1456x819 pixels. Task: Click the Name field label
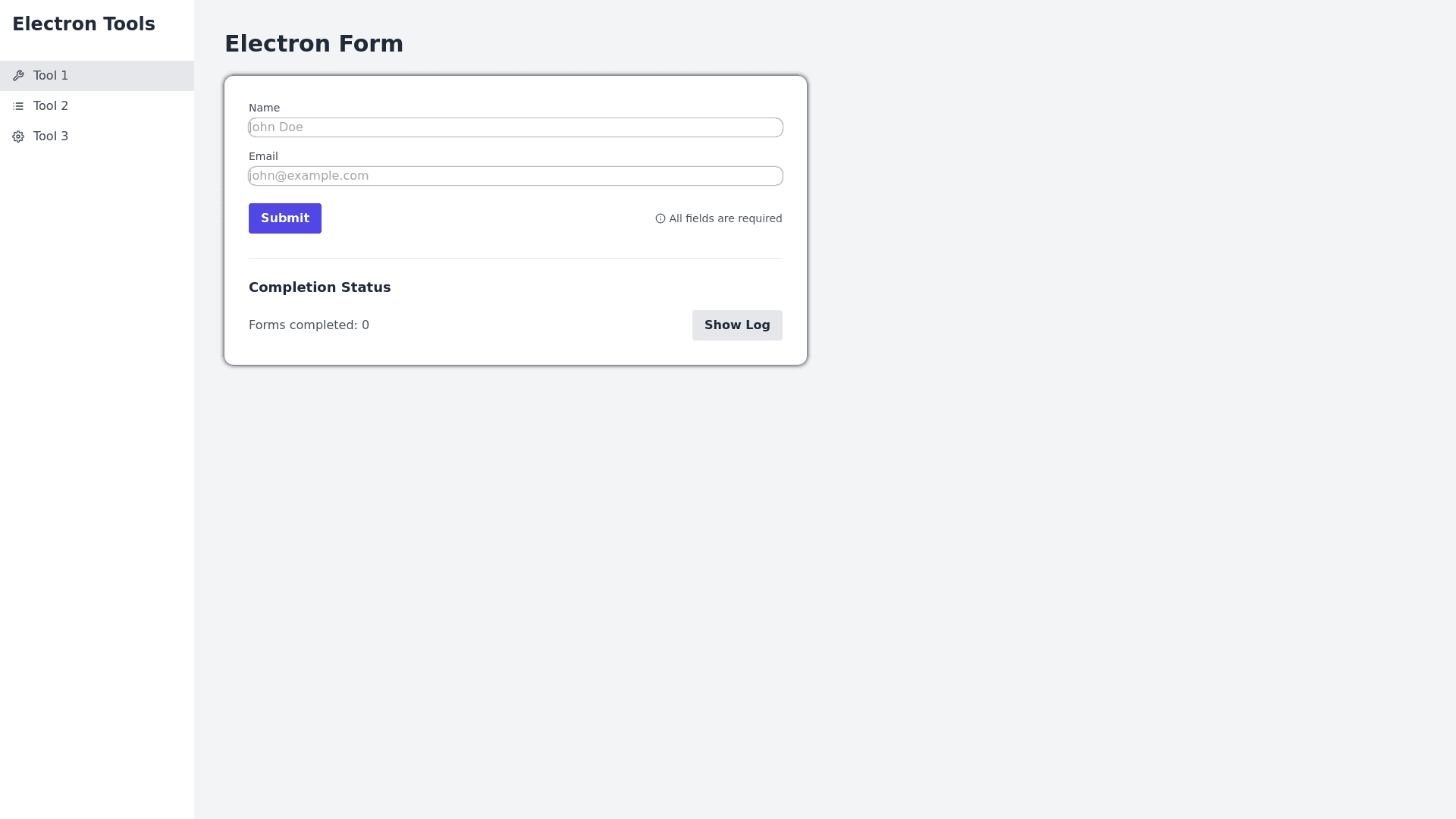[x=264, y=108]
